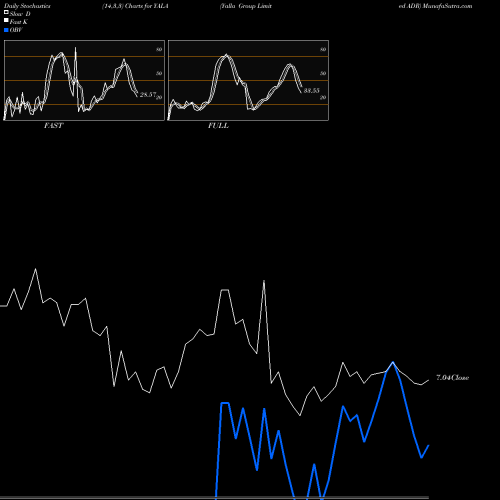
Task: Click the '(Yalla Group Limit' company name text
Action: coord(246,6)
